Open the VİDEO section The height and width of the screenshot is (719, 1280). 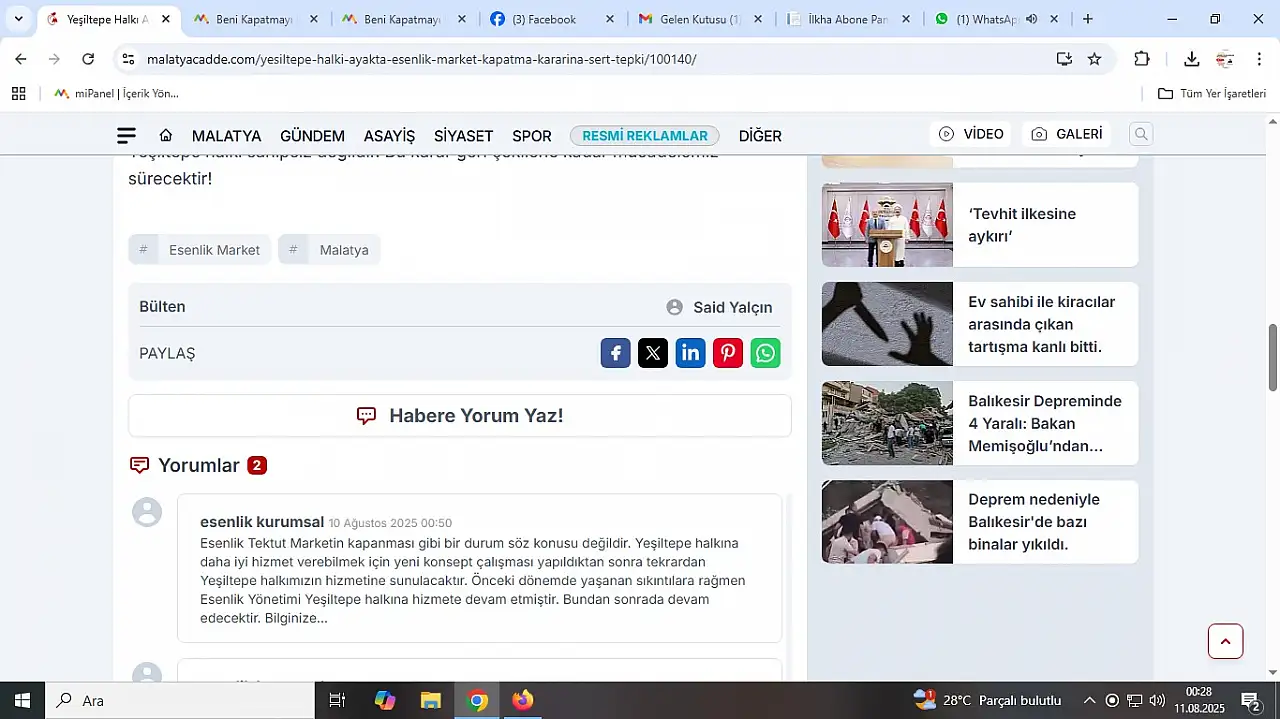coord(970,134)
